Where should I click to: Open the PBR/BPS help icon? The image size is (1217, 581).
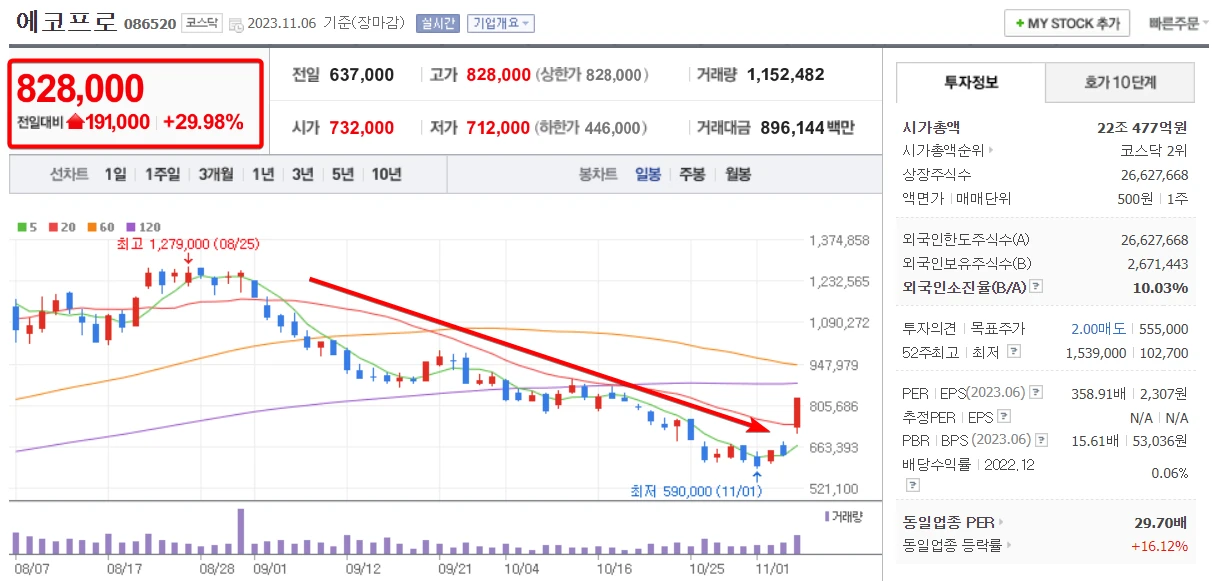pyautogui.click(x=1042, y=440)
